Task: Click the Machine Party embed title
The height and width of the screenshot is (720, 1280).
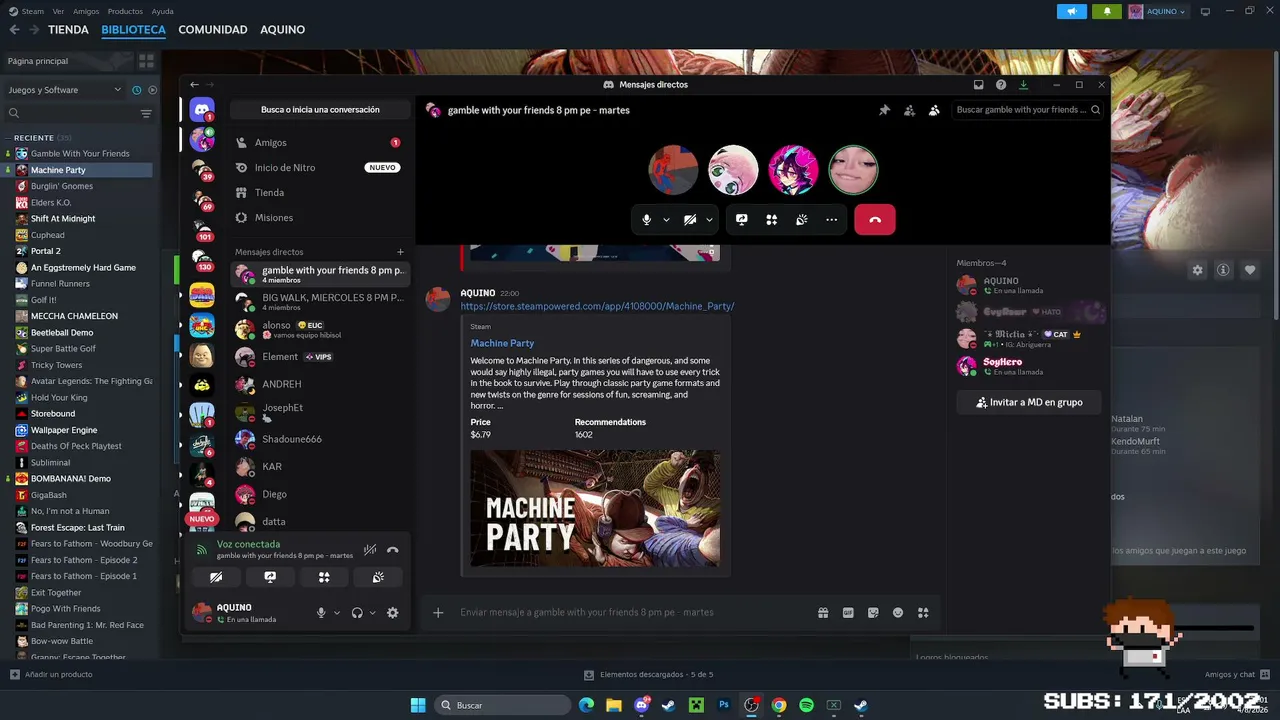Action: pyautogui.click(x=502, y=343)
